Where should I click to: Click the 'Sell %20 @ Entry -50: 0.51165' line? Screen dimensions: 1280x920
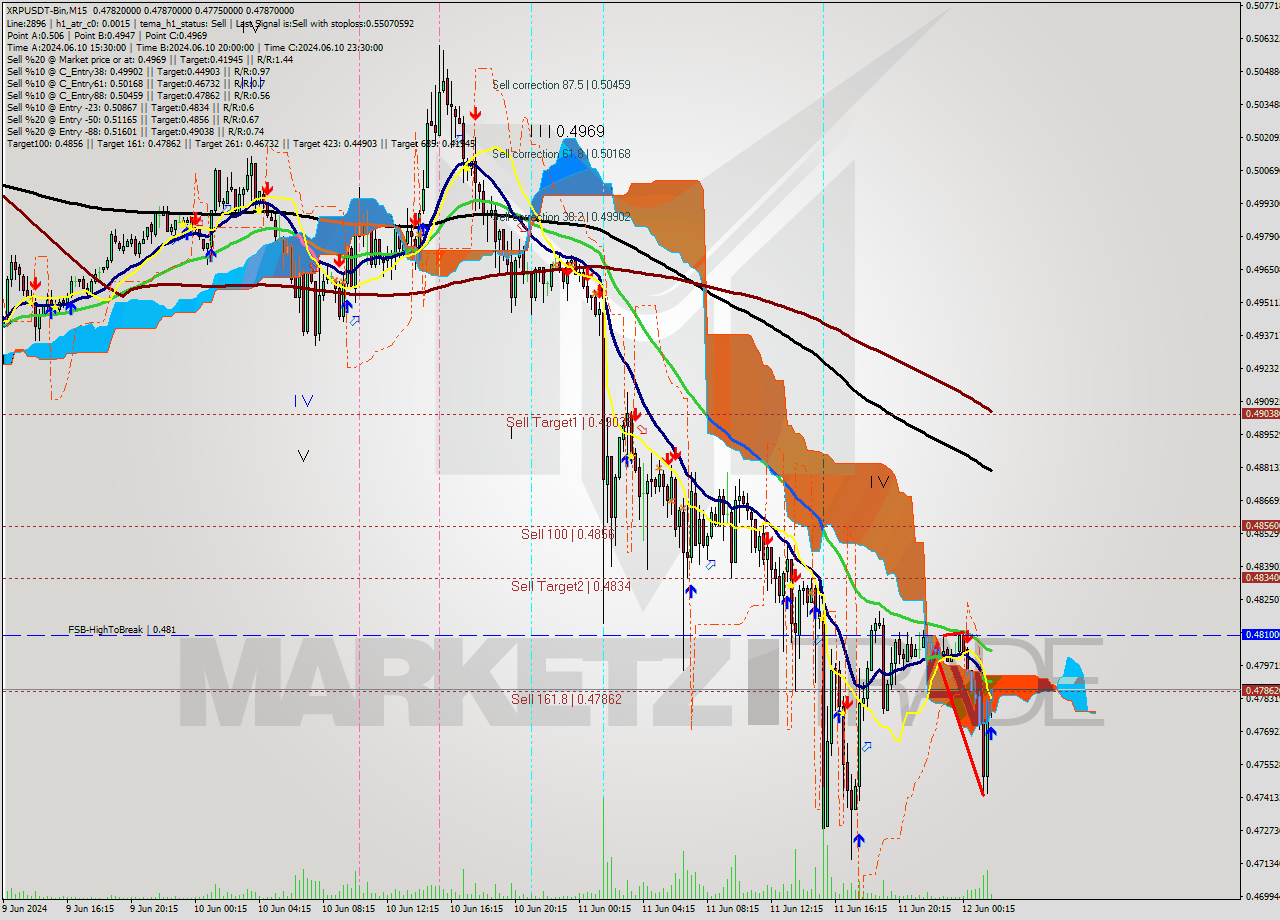pos(135,119)
